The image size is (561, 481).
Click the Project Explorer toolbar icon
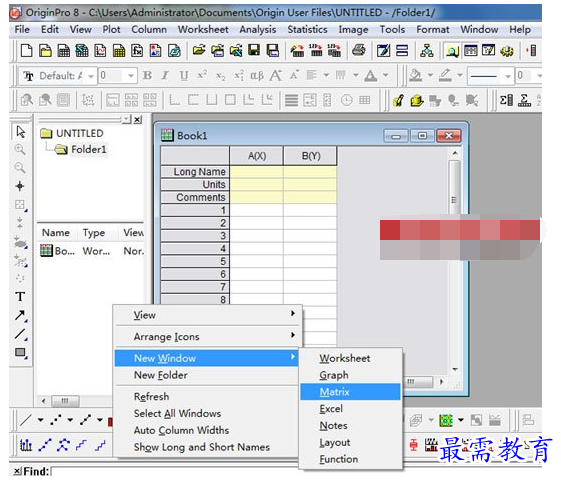452,51
